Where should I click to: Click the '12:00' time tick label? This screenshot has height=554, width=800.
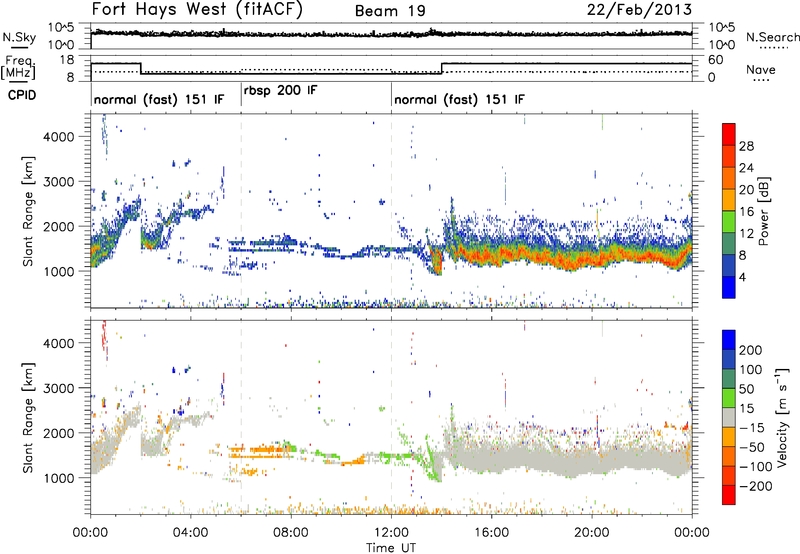point(391,533)
